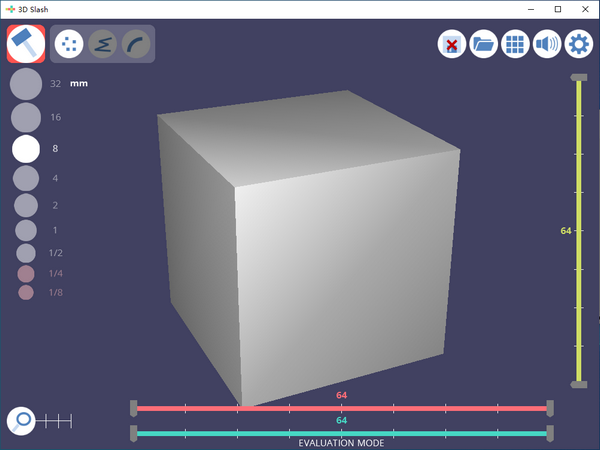
Task: Click the red horizontal axis slider
Action: point(340,408)
